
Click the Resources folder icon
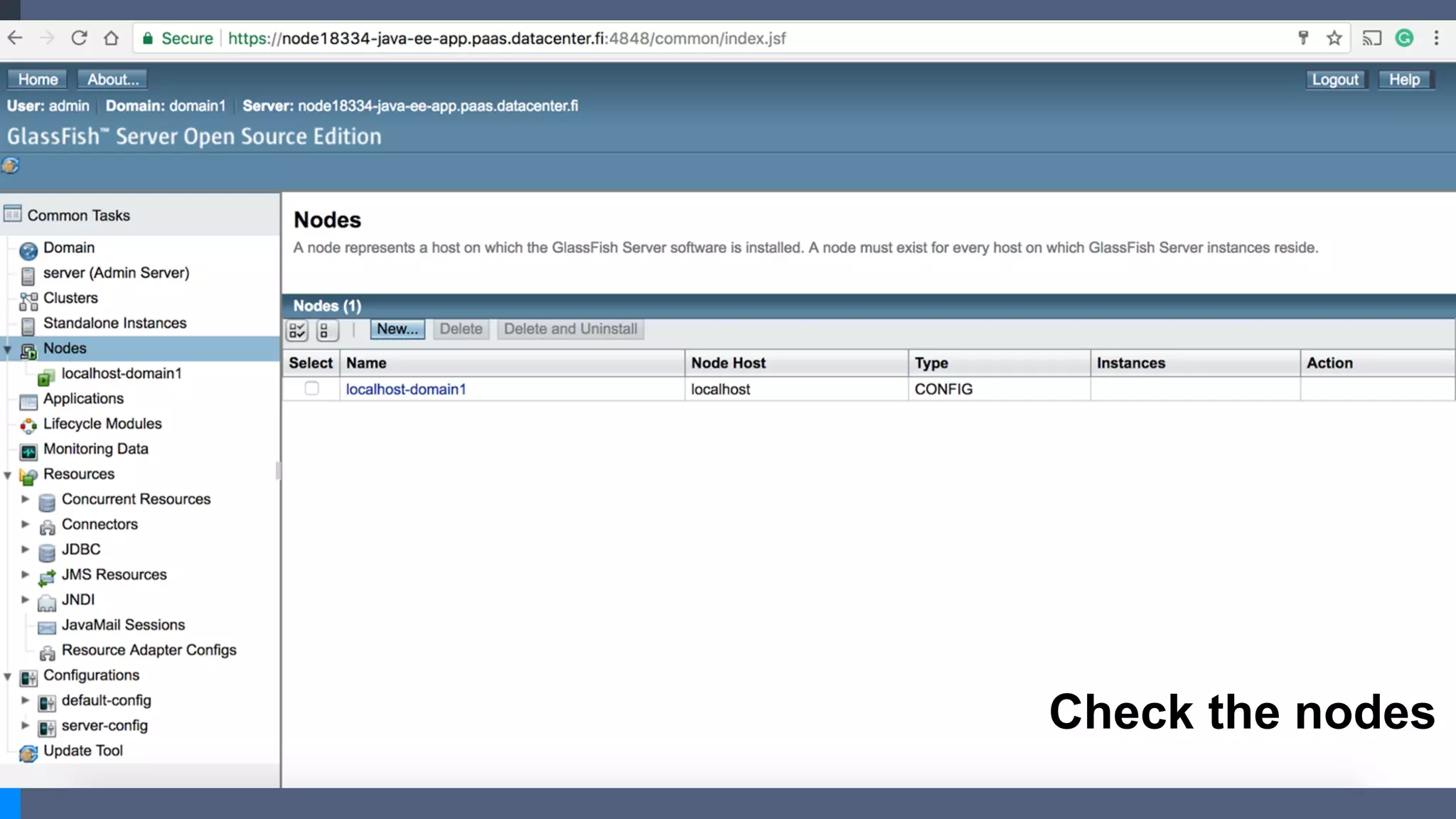pos(28,476)
